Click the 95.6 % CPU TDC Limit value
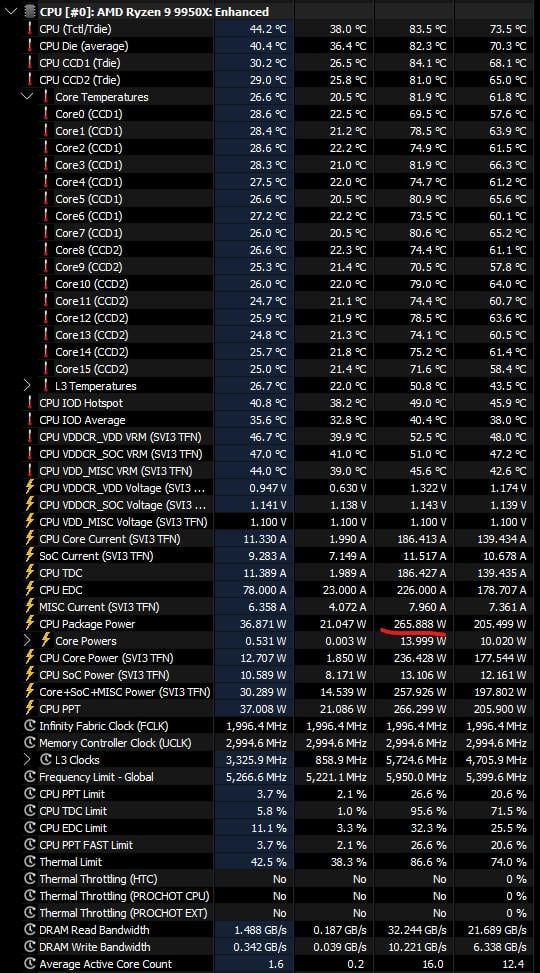 430,811
